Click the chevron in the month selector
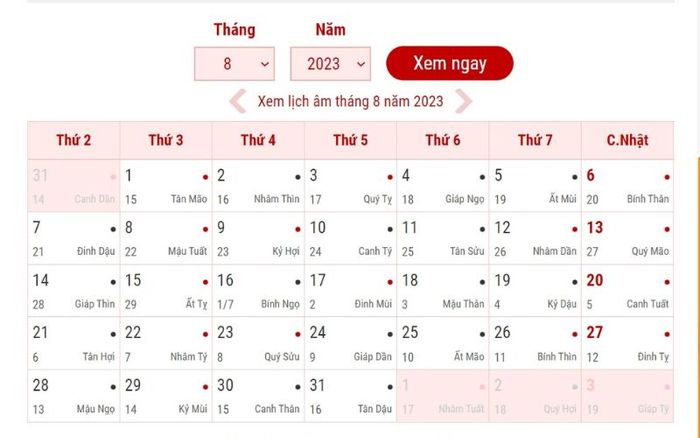This screenshot has width=700, height=438. coord(265,64)
